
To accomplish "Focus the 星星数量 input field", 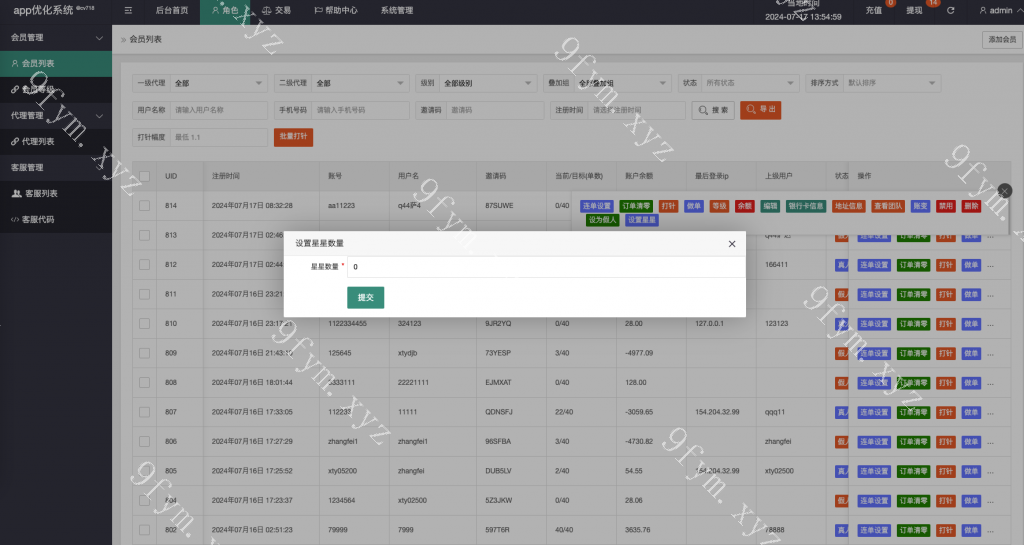I will (546, 266).
